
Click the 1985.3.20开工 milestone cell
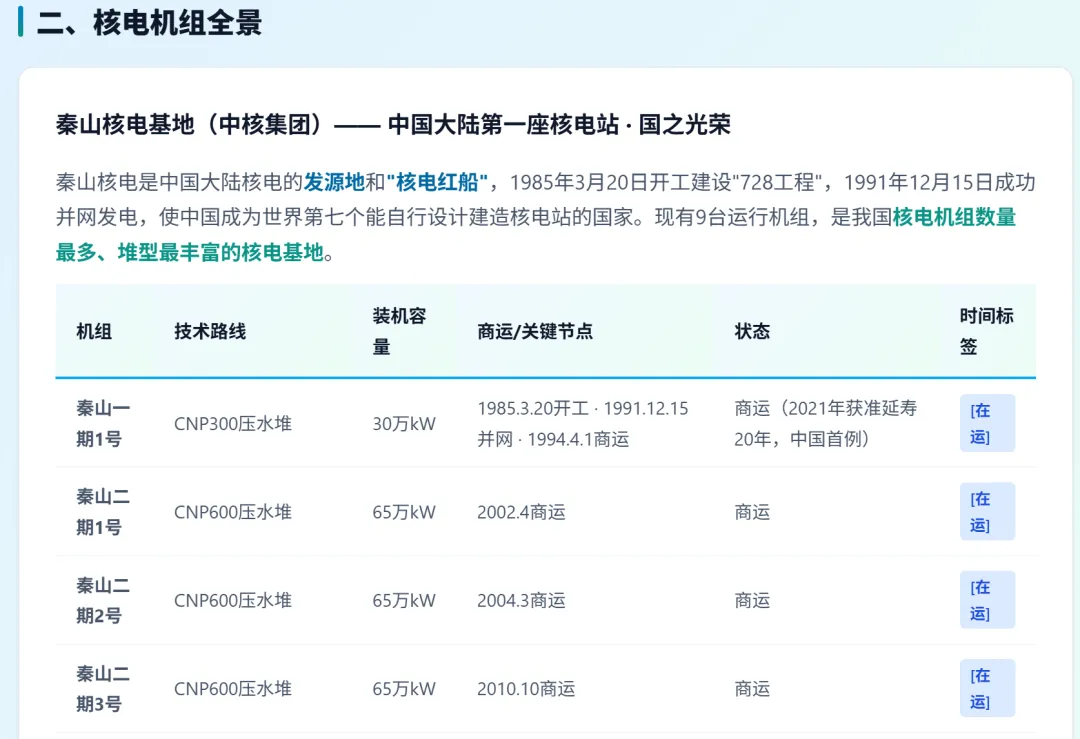pyautogui.click(x=583, y=423)
